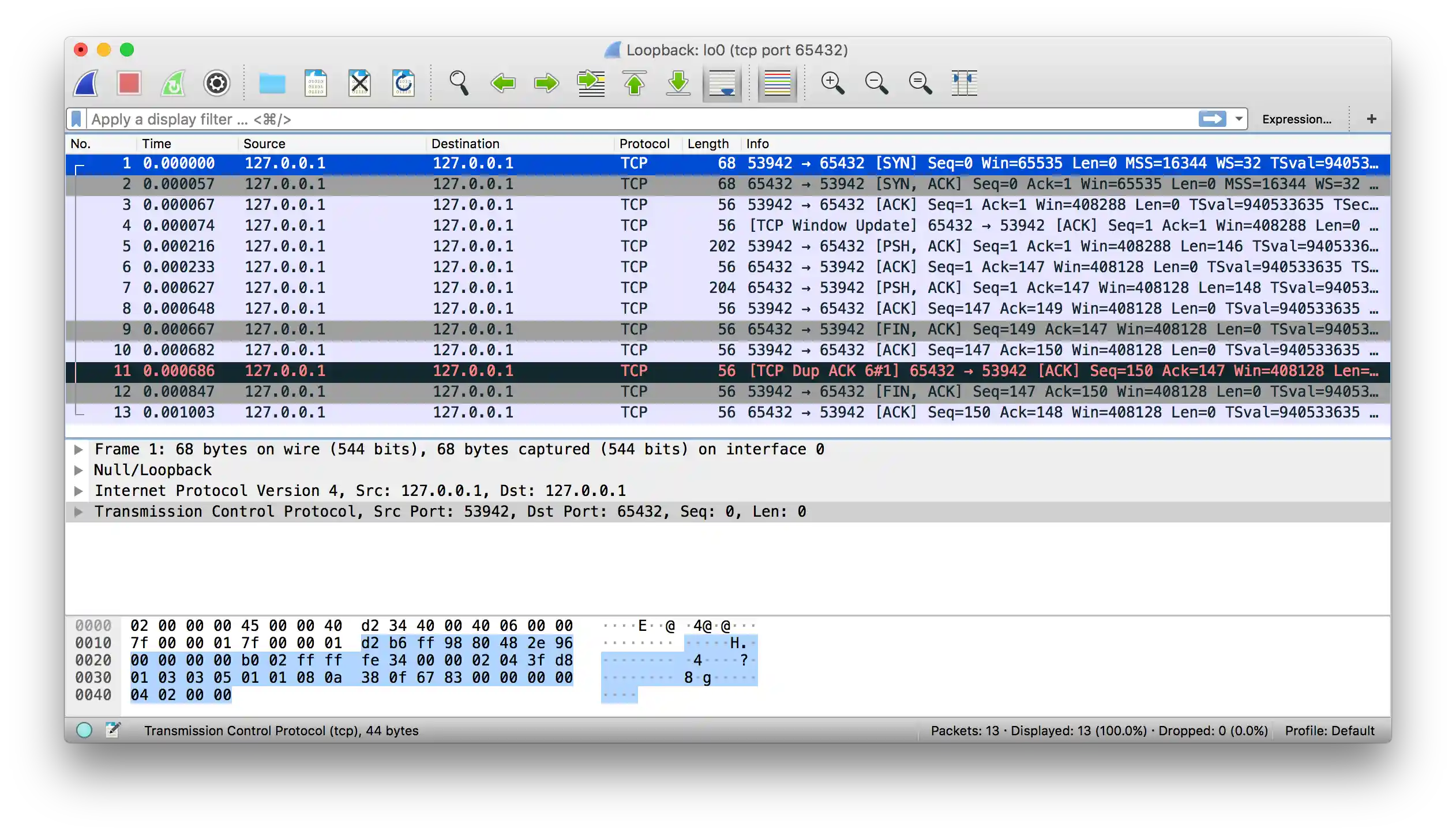This screenshot has height=835, width=1456.
Task: Expand Internet Protocol Version 4 details
Action: 79,491
